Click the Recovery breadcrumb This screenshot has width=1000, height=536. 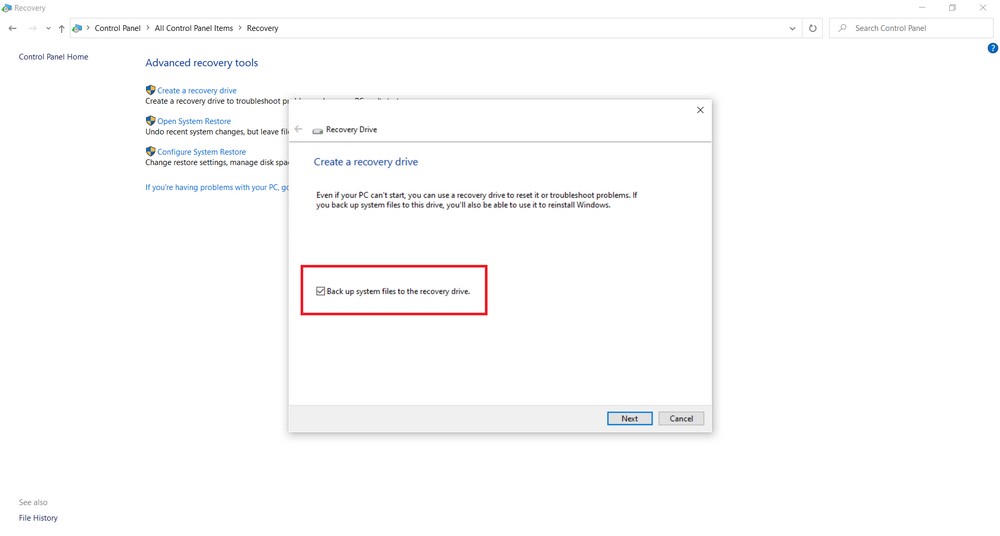coord(263,28)
